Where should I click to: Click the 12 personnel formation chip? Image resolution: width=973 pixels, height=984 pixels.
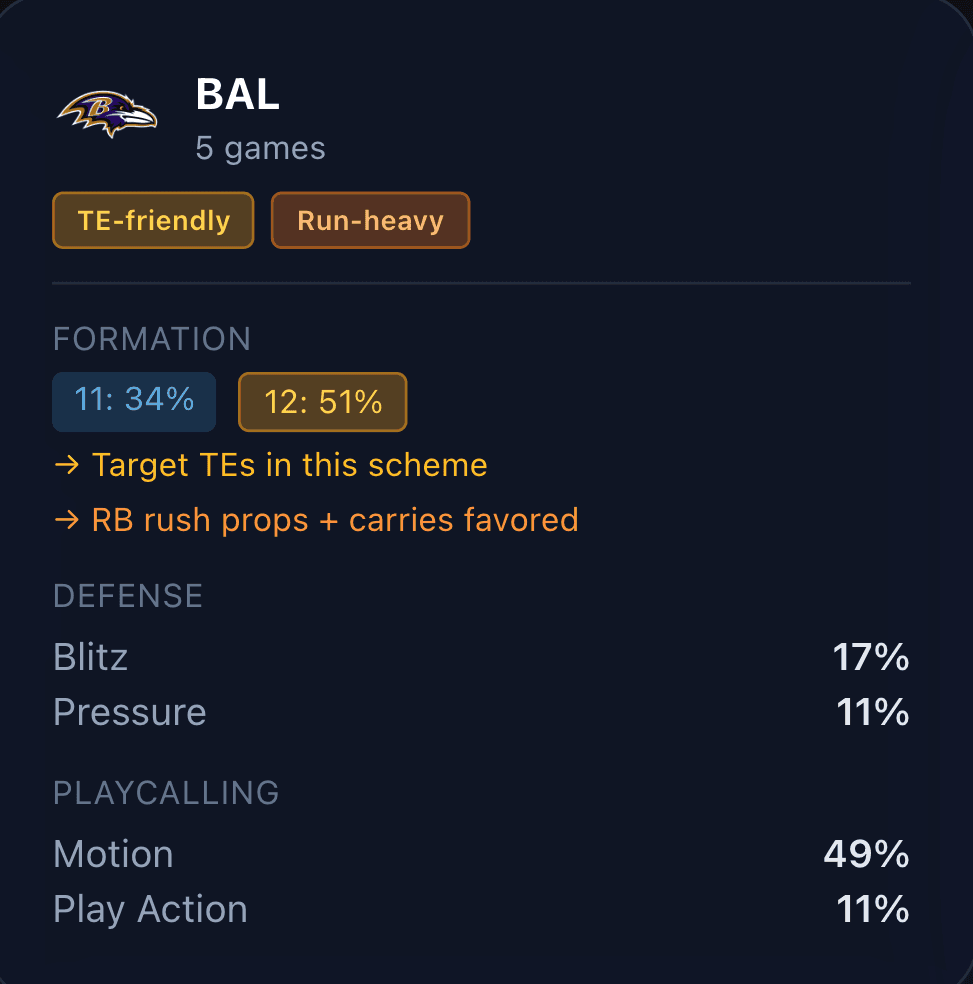(x=322, y=403)
